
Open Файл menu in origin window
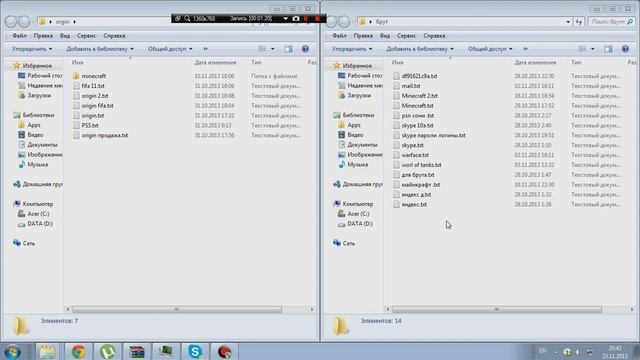(19, 36)
